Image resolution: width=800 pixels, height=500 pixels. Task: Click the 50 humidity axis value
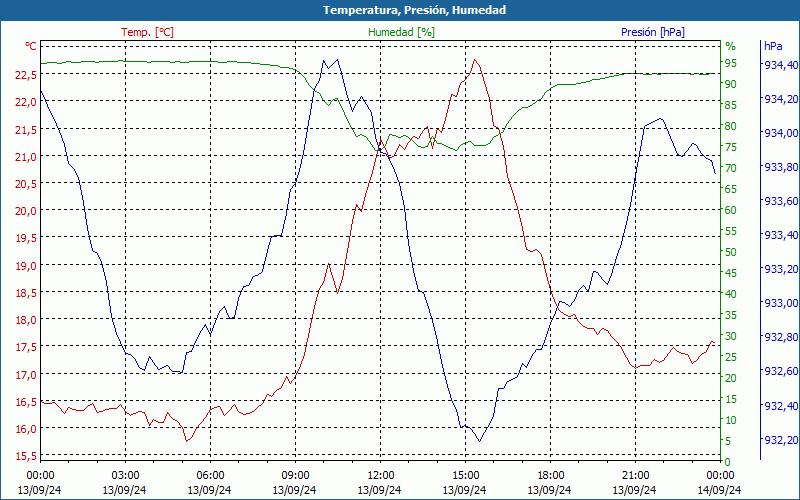731,252
